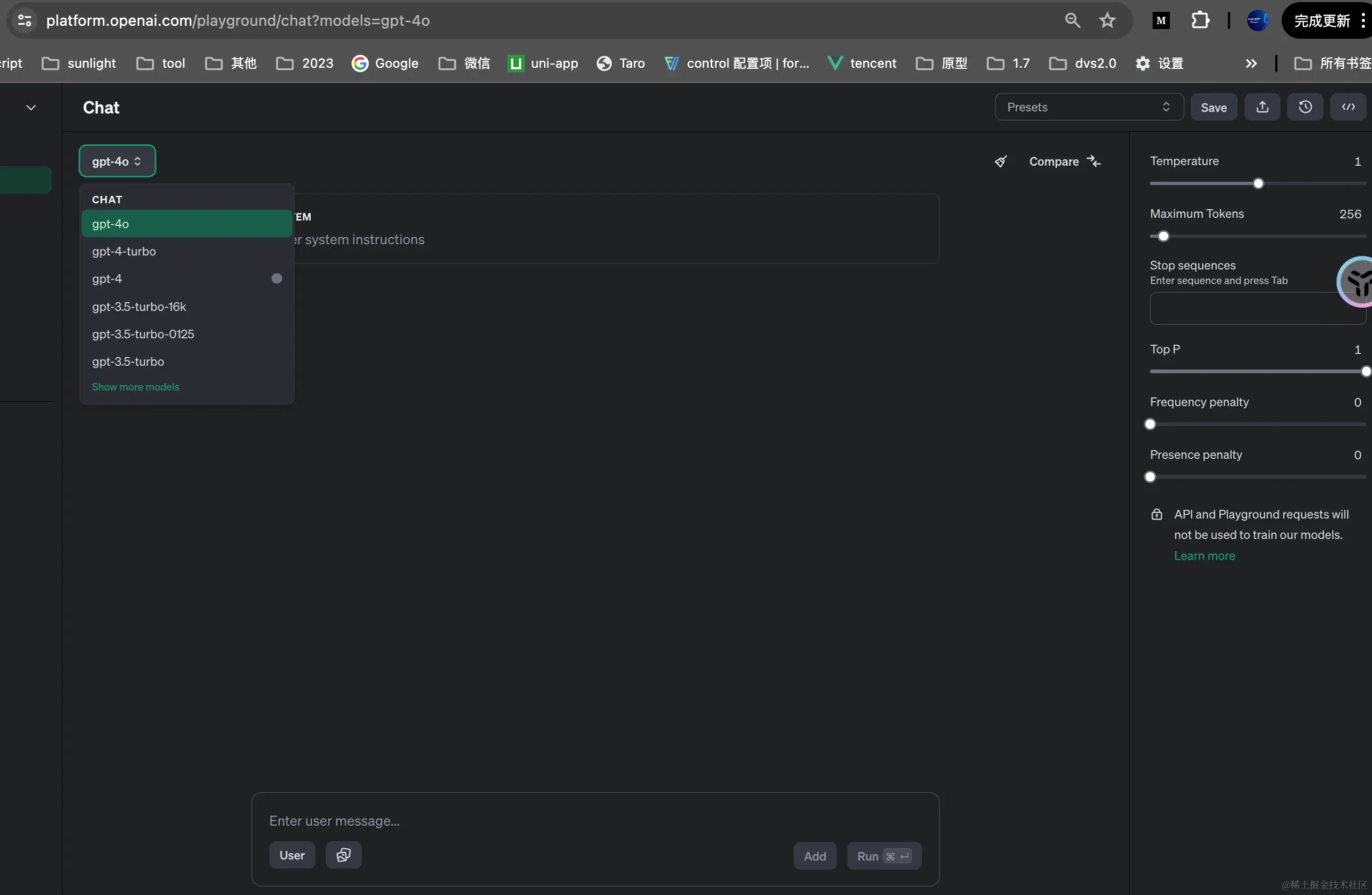Open the 其他 bookmark folder

(x=231, y=63)
